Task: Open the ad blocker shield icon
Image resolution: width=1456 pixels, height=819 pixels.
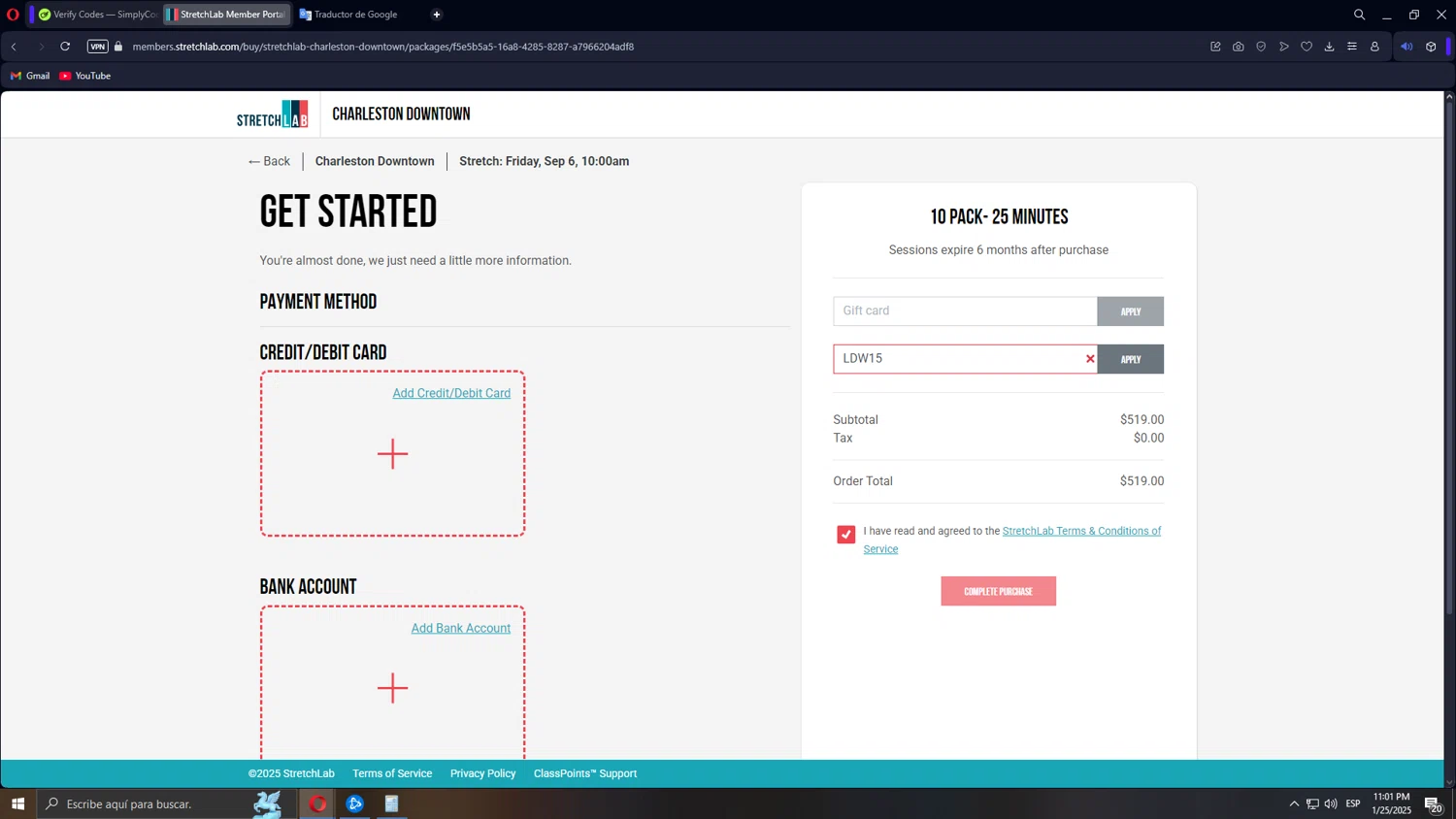Action: 1261,47
